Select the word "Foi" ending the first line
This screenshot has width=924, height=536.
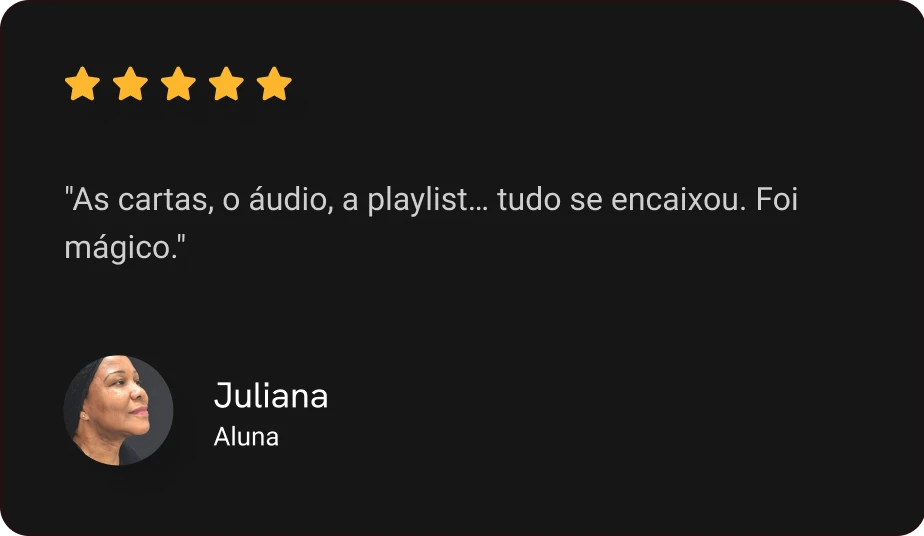point(777,198)
